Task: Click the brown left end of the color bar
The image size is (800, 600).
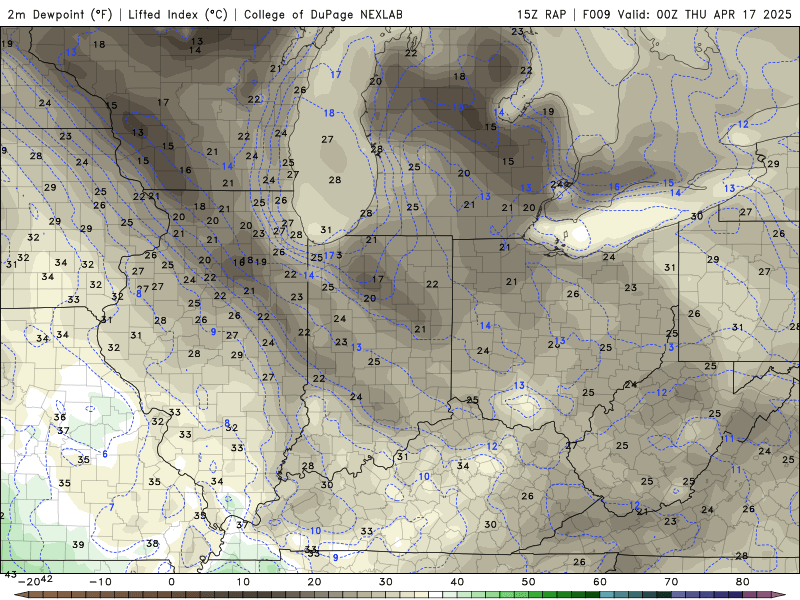Action: pos(23,595)
